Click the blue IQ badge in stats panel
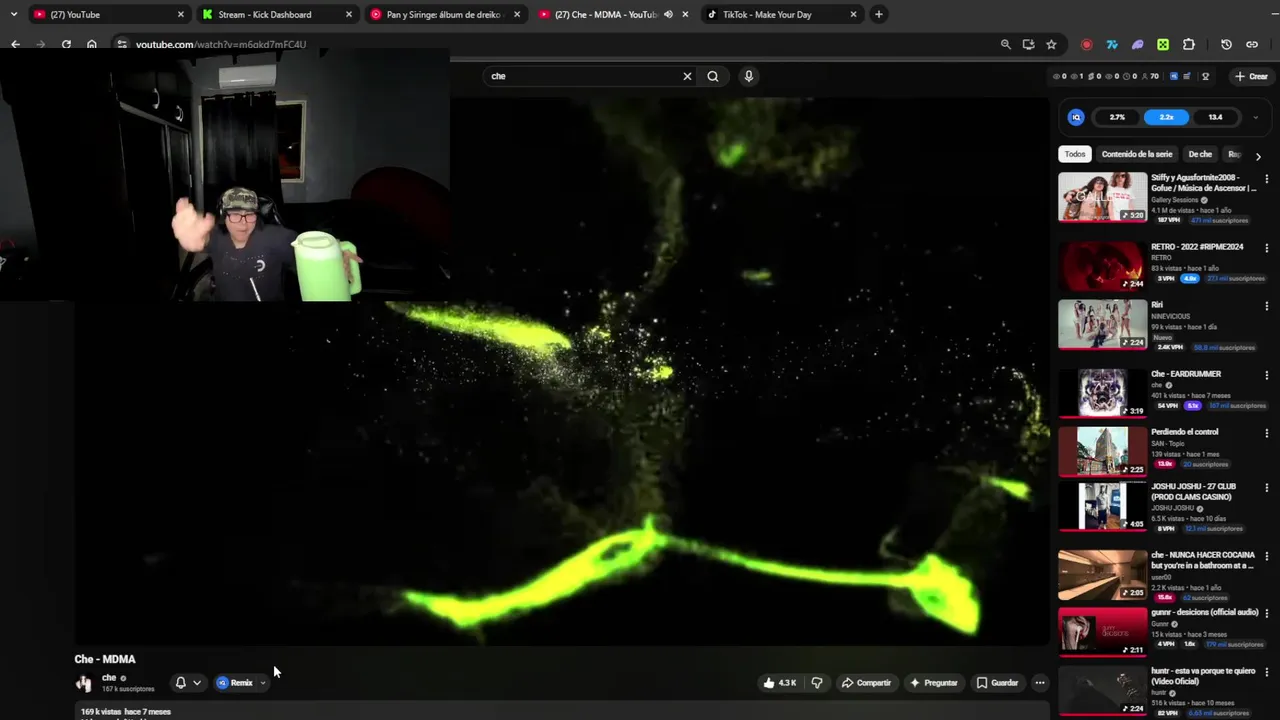Image resolution: width=1280 pixels, height=720 pixels. [1076, 117]
